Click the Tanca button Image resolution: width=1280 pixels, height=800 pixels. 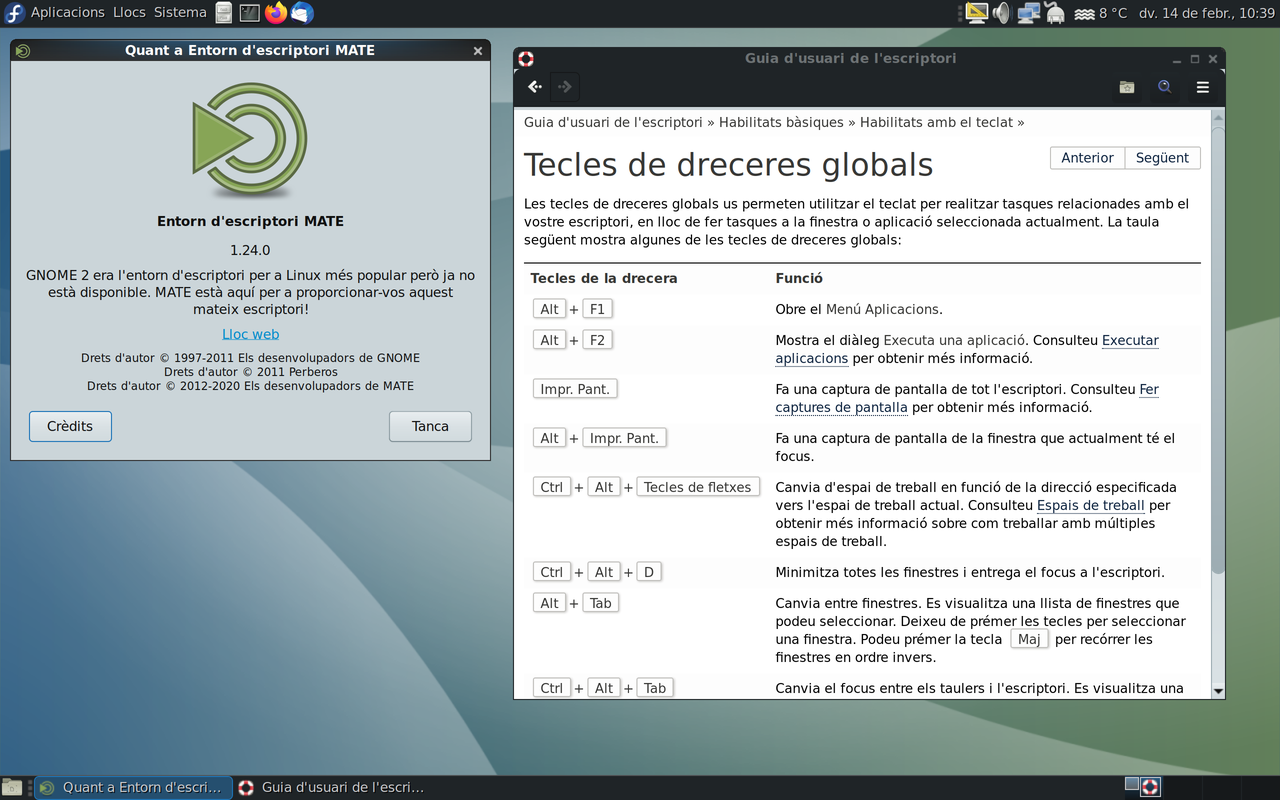[430, 426]
